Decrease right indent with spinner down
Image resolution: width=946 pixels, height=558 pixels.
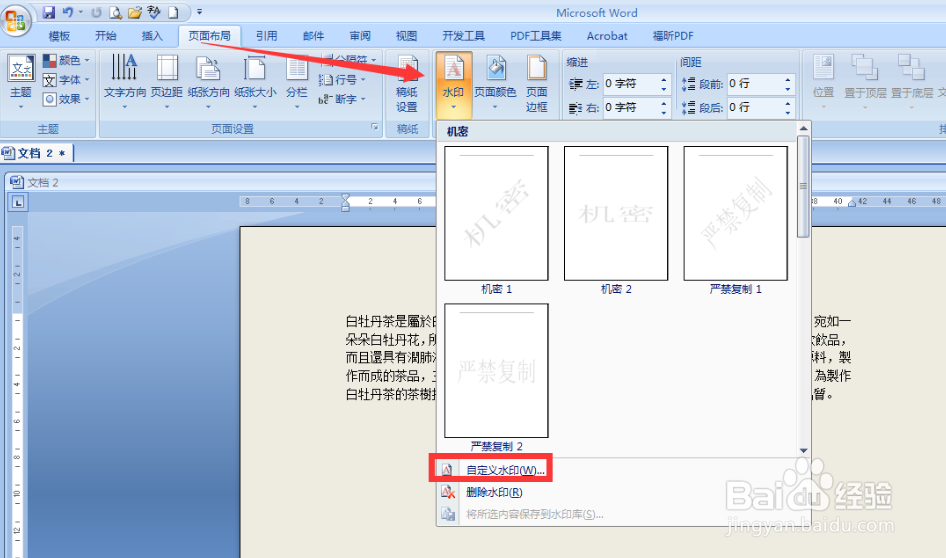[x=664, y=112]
